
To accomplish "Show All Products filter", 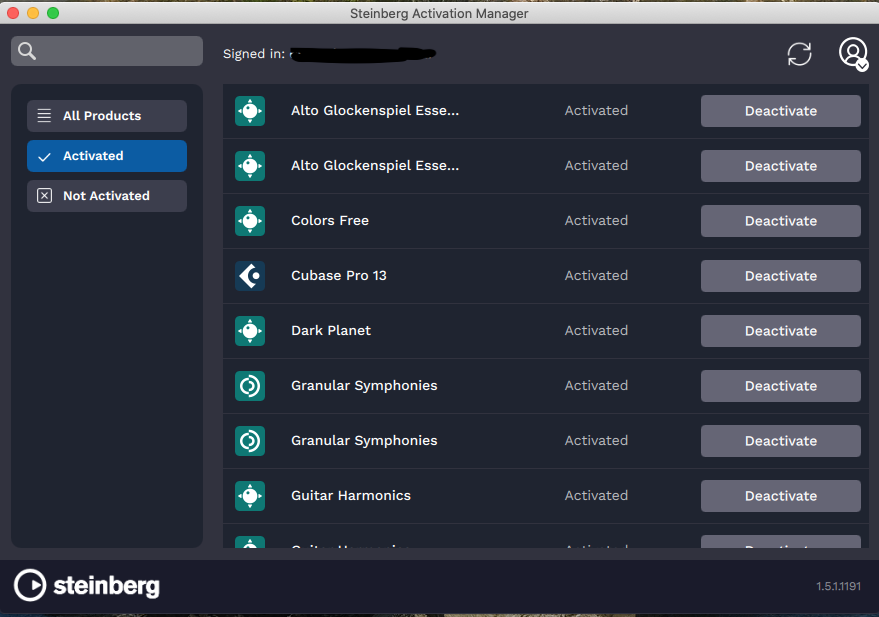I will [x=107, y=116].
